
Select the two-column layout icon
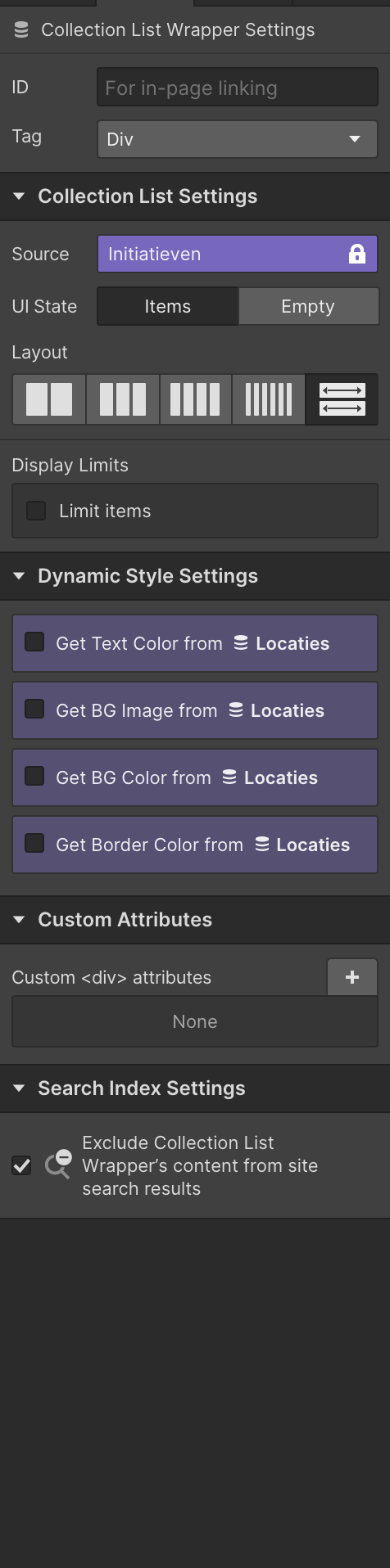coord(49,399)
